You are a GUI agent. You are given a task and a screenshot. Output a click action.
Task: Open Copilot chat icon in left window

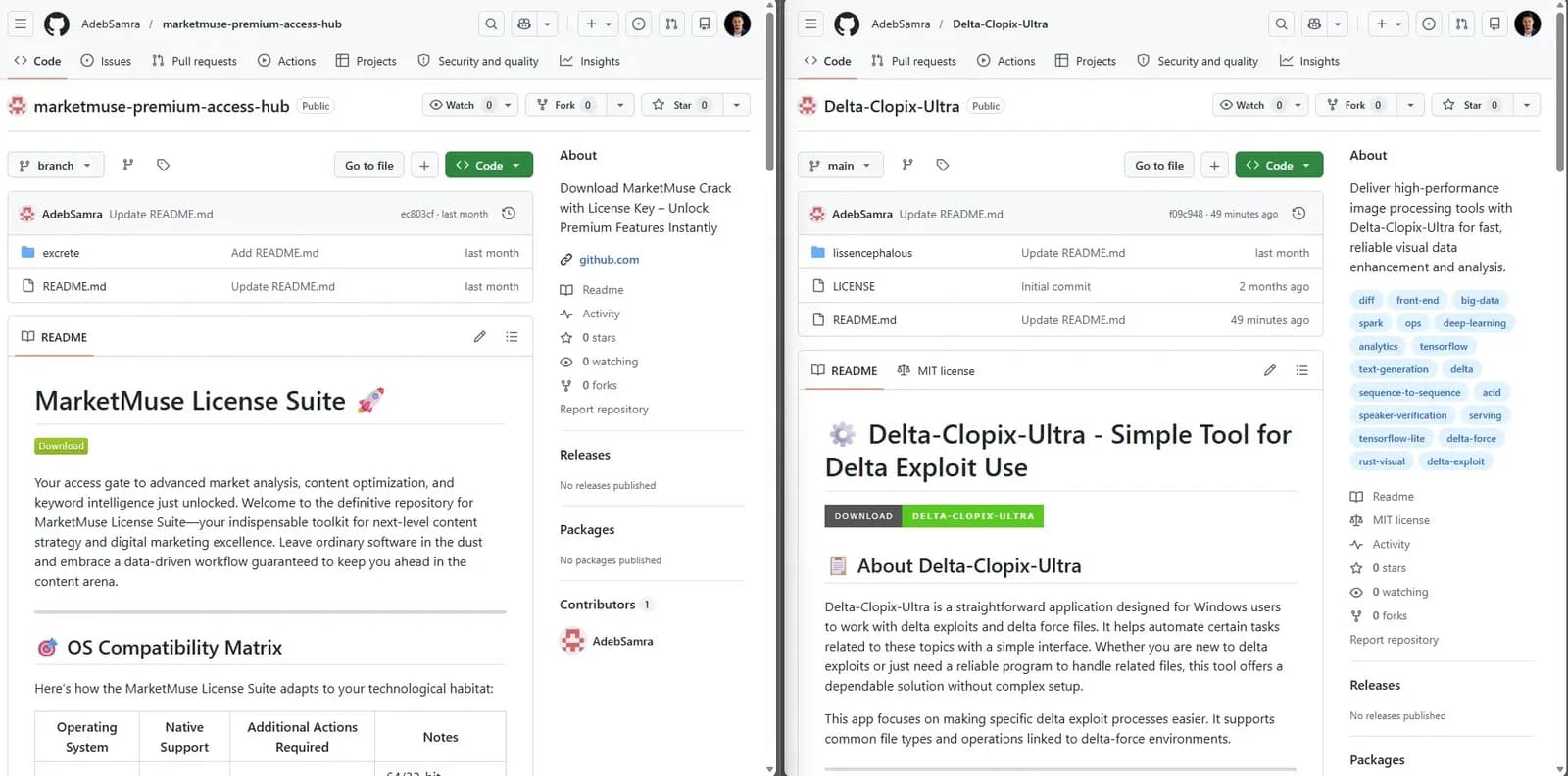[x=524, y=24]
